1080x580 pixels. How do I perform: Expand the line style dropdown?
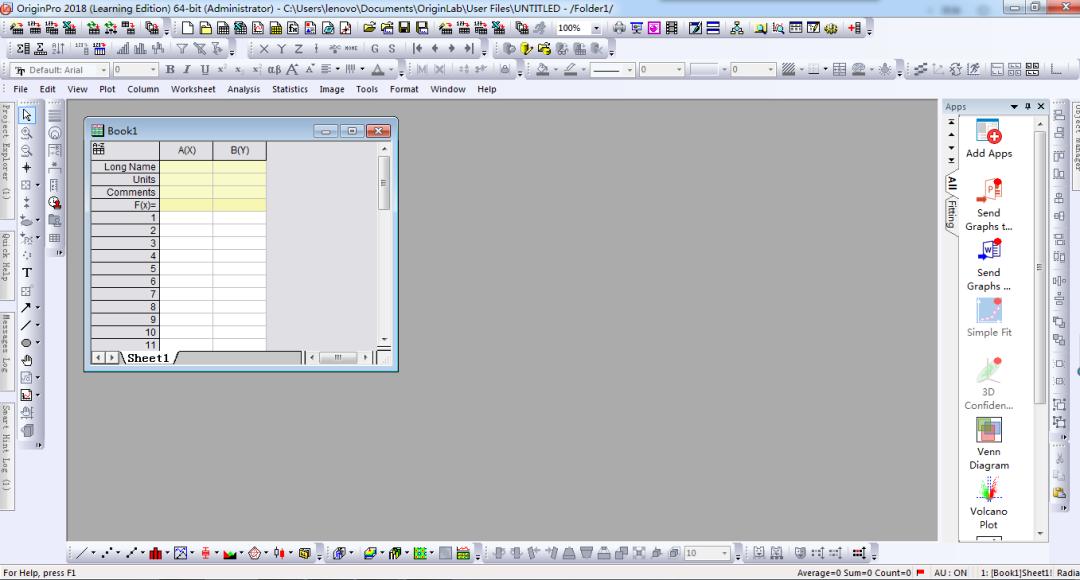(630, 70)
